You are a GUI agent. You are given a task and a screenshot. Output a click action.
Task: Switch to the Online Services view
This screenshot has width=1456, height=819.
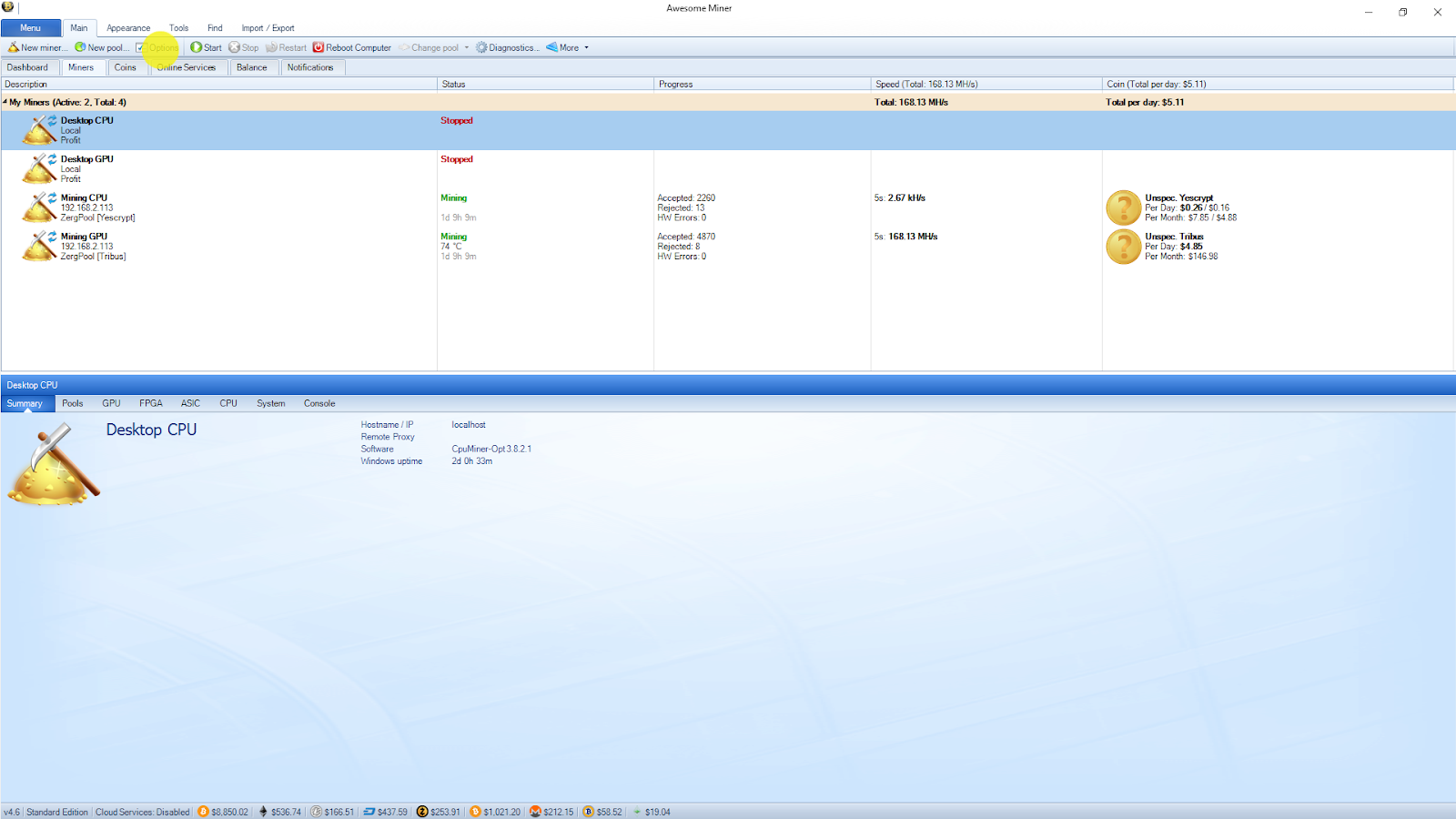[187, 66]
